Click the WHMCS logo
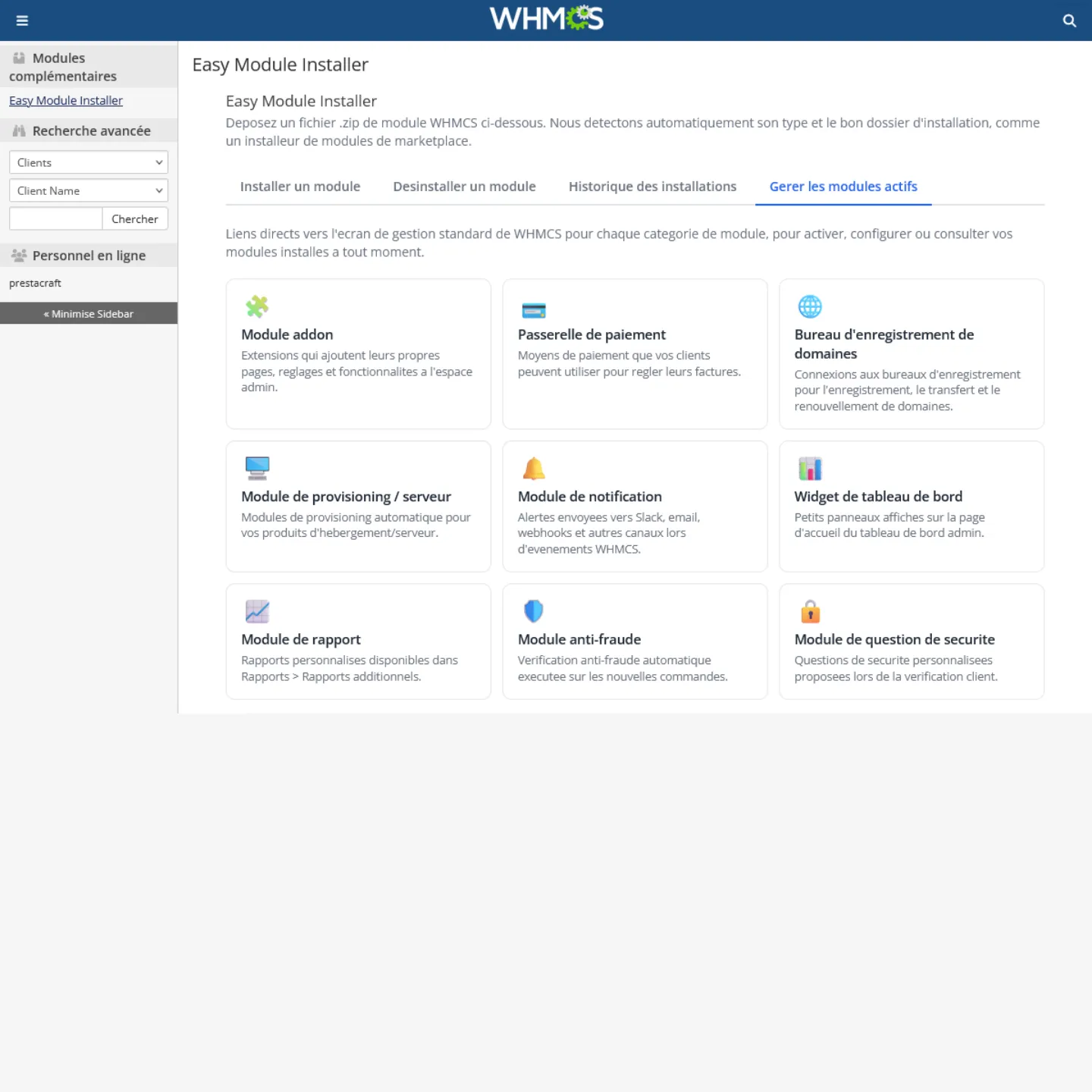Image resolution: width=1092 pixels, height=1092 pixels. 546,18
